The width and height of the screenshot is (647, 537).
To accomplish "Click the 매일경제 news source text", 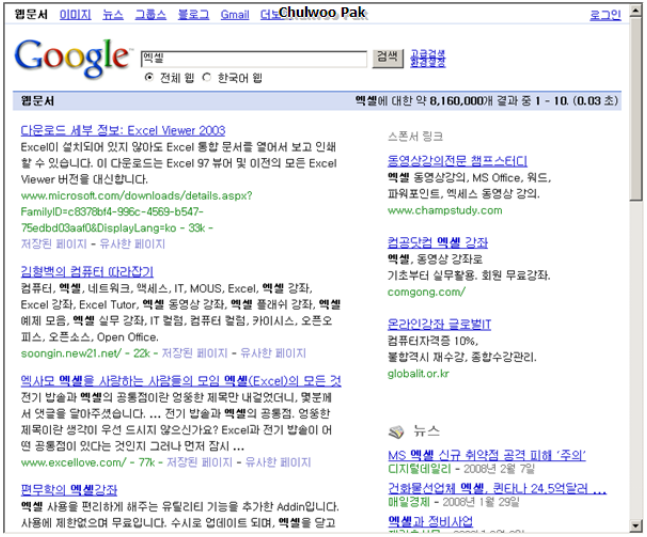I will pos(409,502).
